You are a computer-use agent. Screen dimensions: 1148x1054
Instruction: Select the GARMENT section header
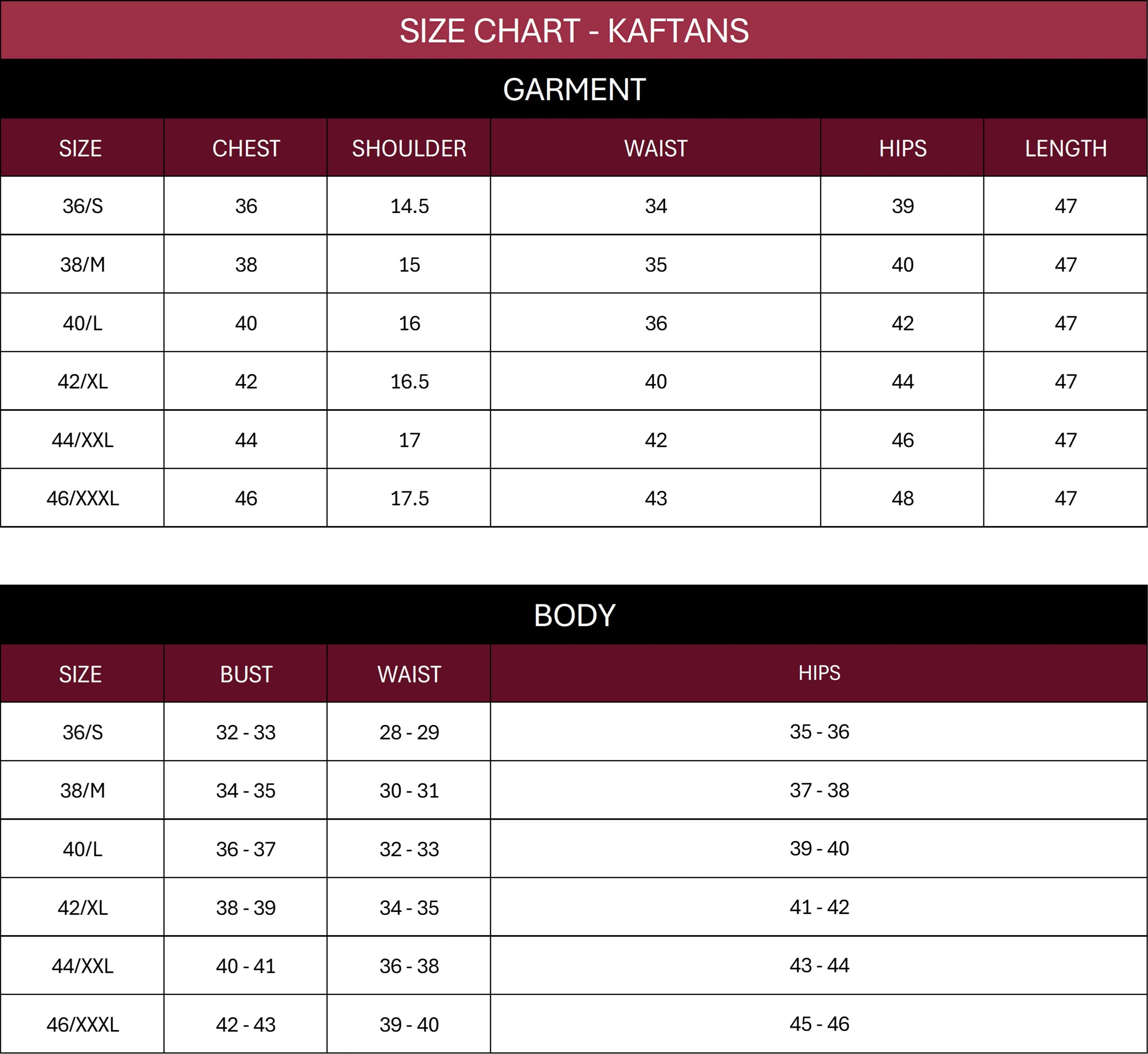(574, 89)
